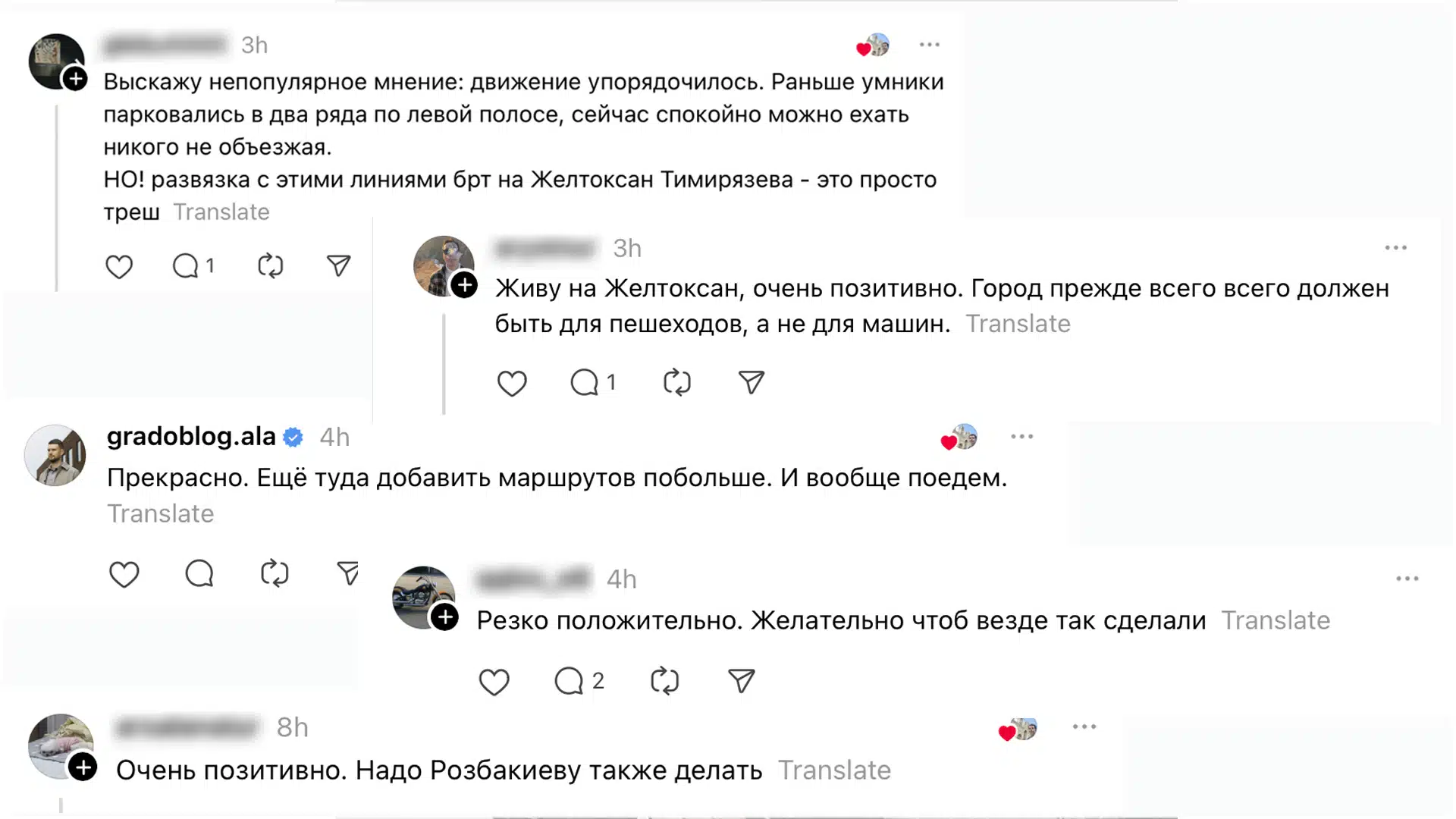1456x819 pixels.
Task: Translate the 'Город для пешеходов' reply
Action: (x=1018, y=324)
